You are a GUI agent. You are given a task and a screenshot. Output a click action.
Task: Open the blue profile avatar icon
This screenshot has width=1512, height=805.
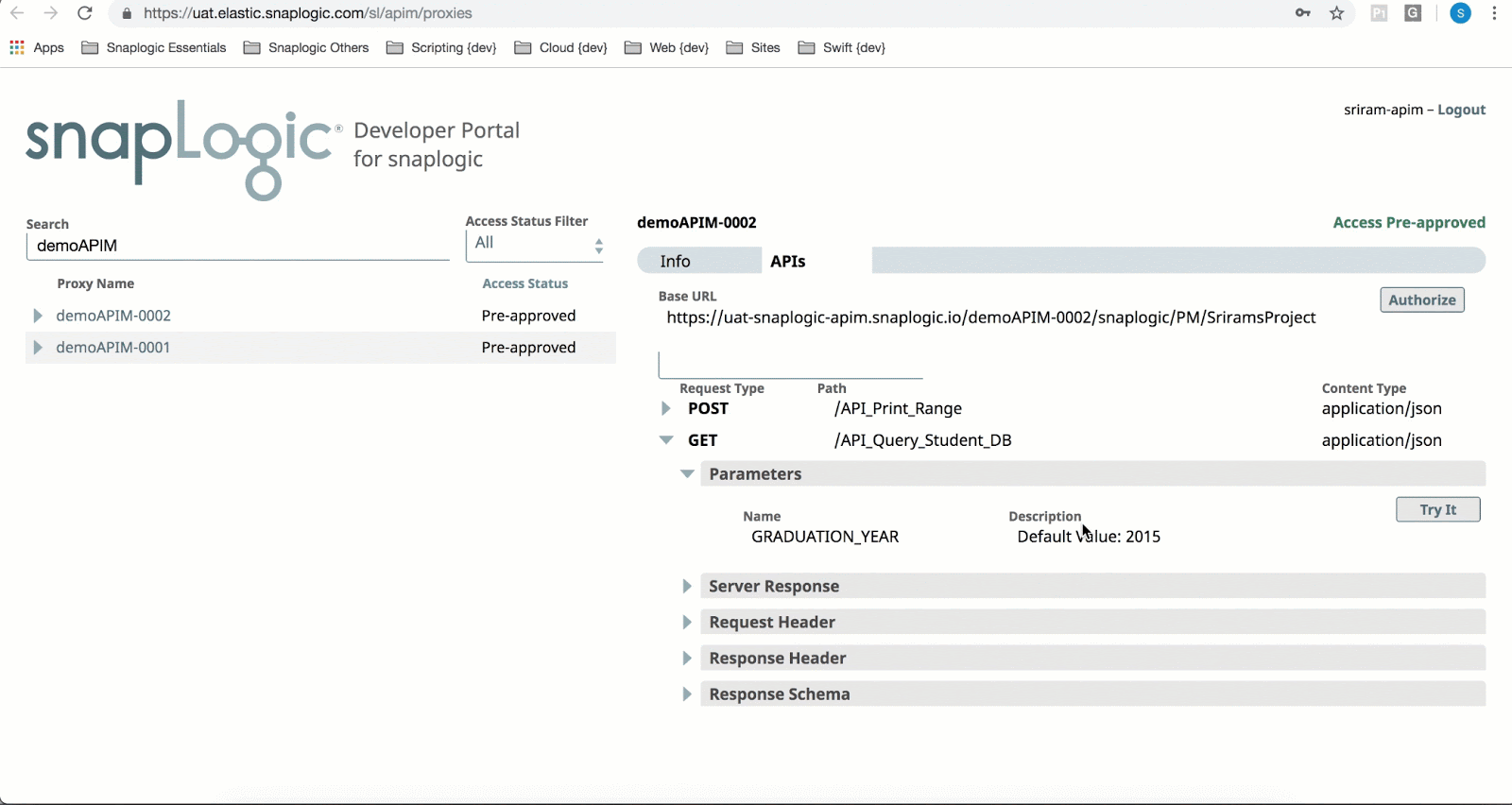(x=1460, y=13)
